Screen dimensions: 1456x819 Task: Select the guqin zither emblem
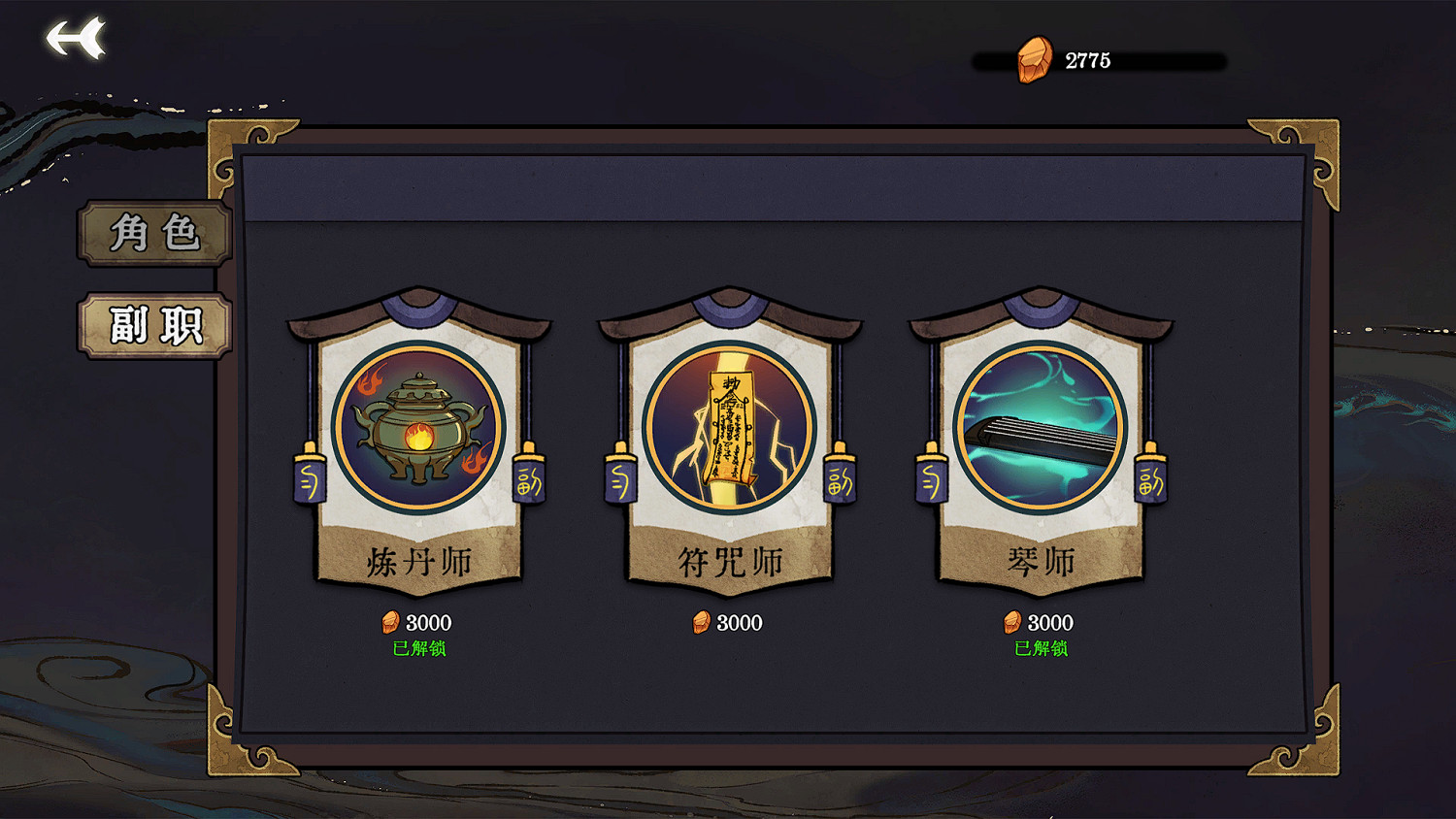(x=1041, y=427)
